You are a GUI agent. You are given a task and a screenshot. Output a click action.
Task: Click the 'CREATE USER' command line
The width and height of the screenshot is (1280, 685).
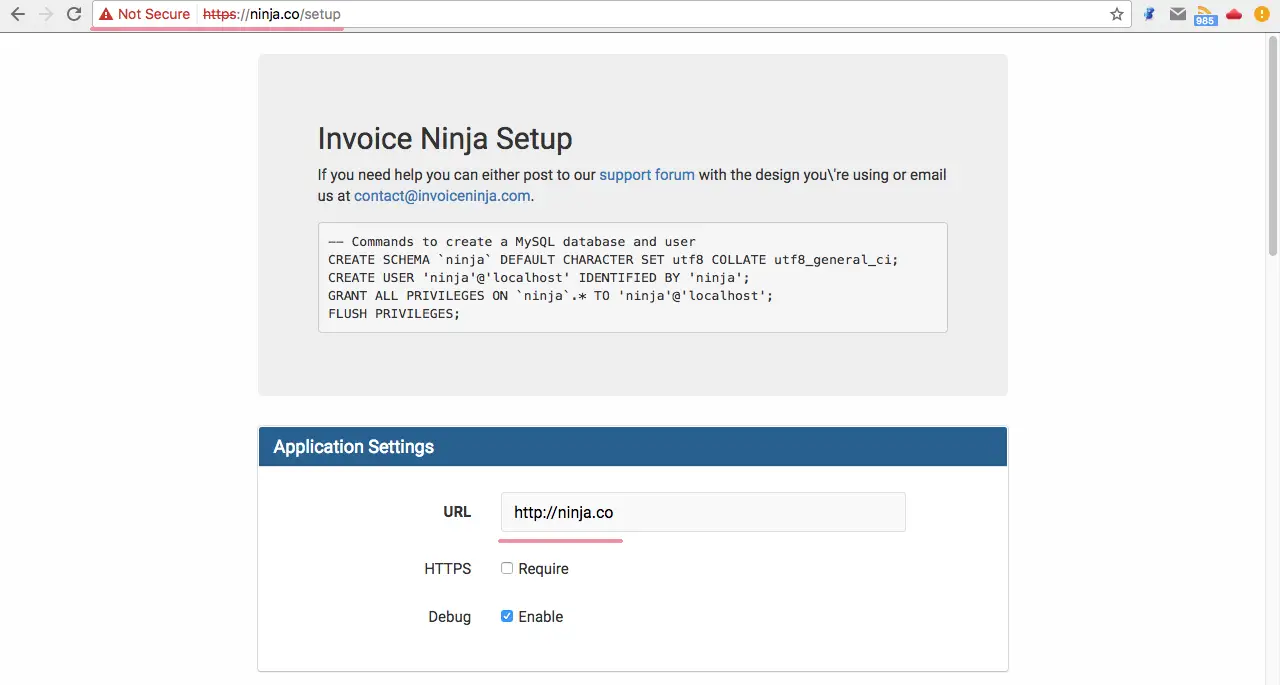(538, 277)
